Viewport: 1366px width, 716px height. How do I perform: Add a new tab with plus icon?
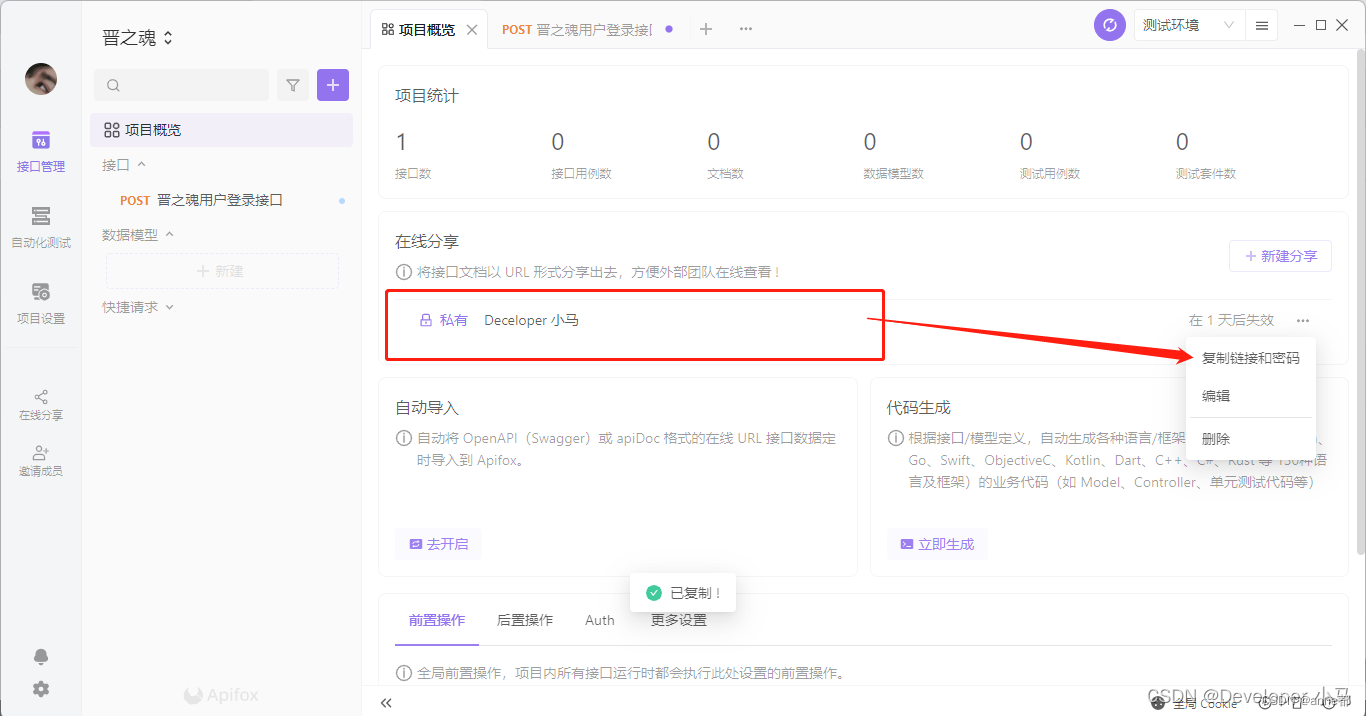[x=706, y=29]
